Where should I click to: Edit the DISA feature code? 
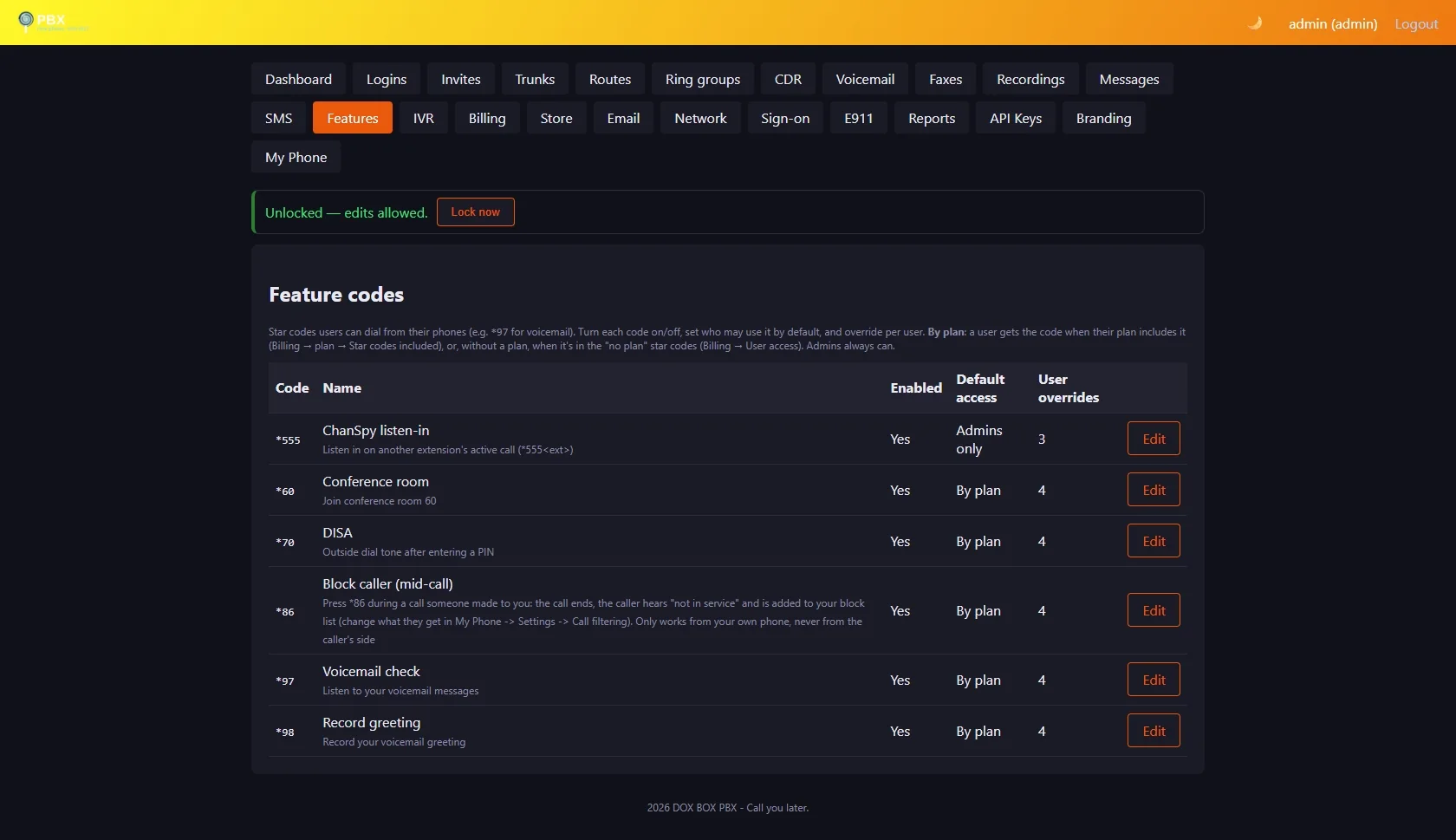1154,541
